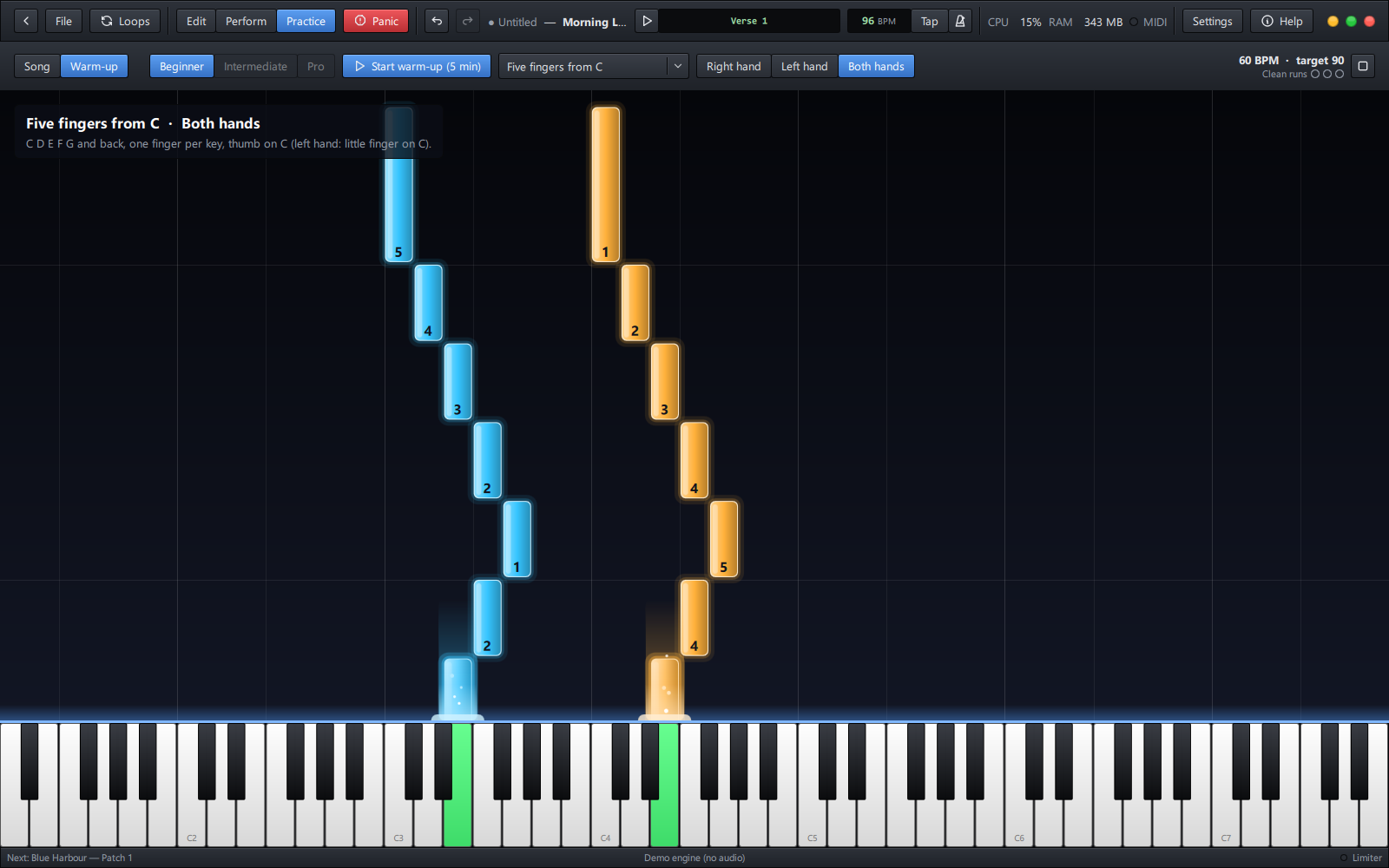
Task: Open the Help menu
Action: coord(1281,21)
